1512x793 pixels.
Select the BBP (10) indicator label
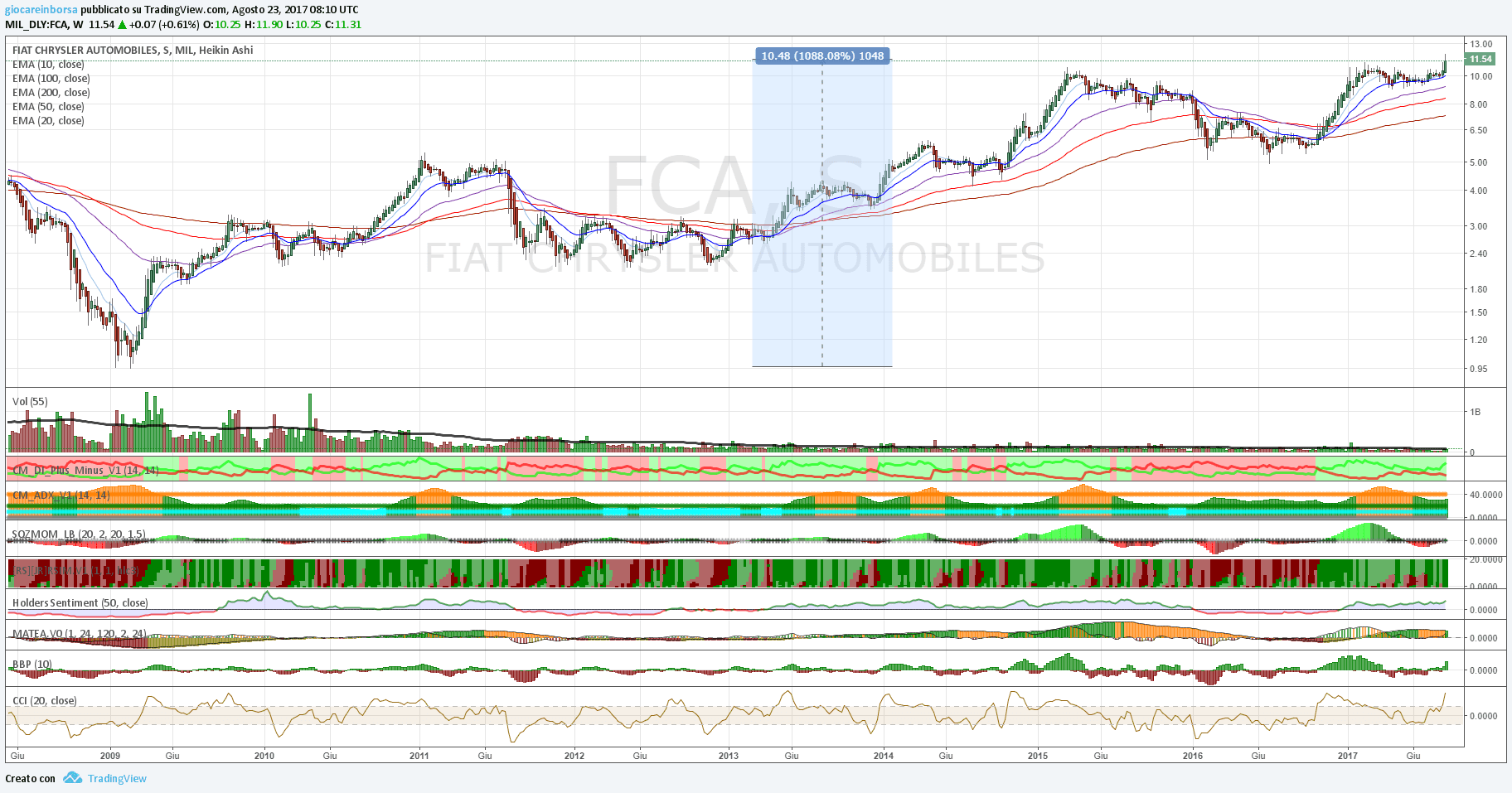(31, 664)
